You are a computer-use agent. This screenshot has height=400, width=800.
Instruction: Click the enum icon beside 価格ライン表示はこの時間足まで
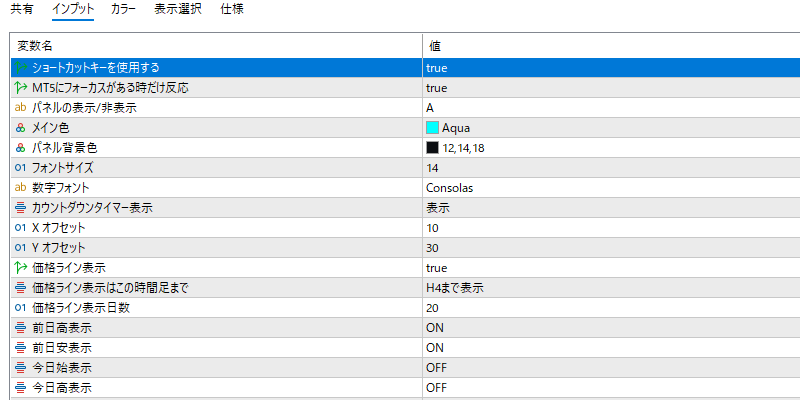click(x=20, y=288)
